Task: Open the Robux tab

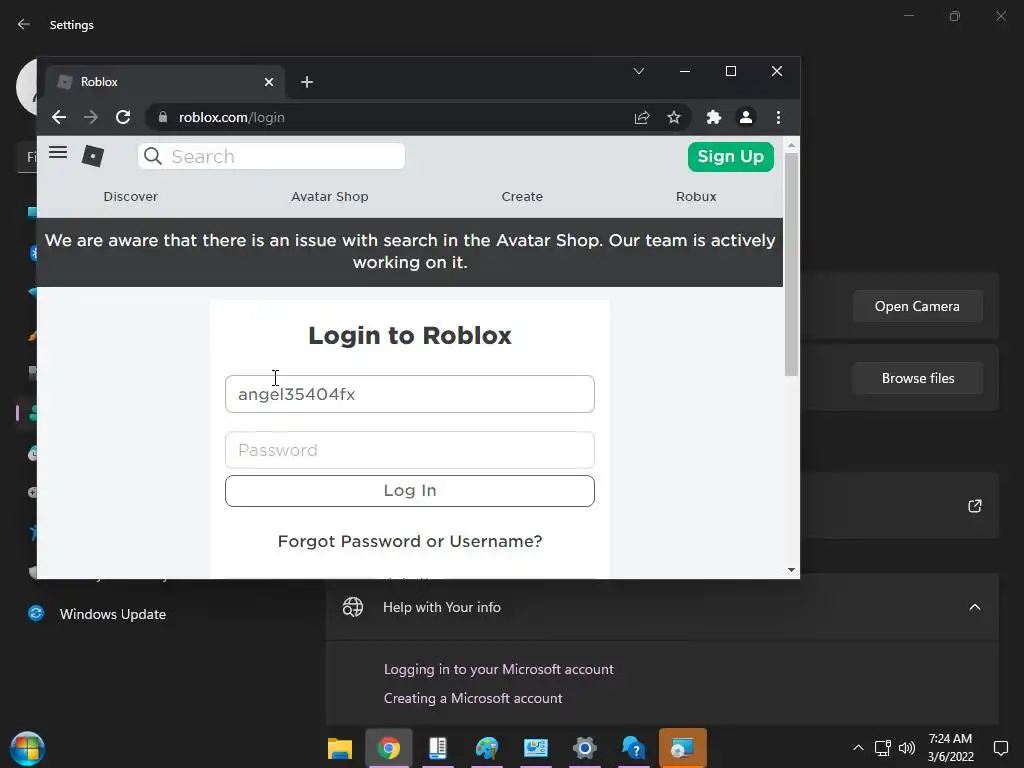Action: pos(696,197)
